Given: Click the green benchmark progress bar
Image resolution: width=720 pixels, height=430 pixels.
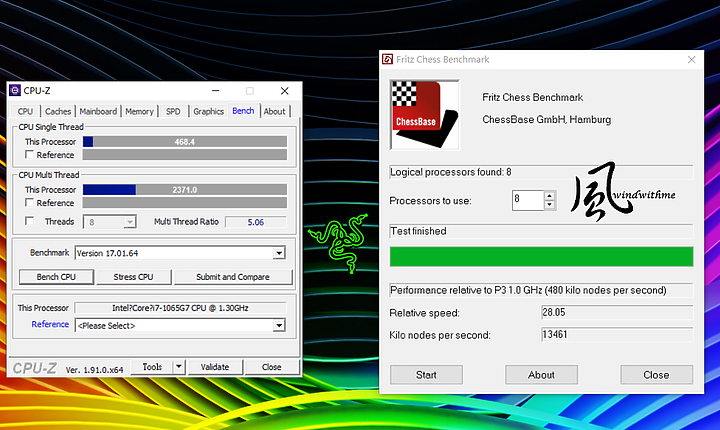Looking at the screenshot, I should tap(541, 256).
